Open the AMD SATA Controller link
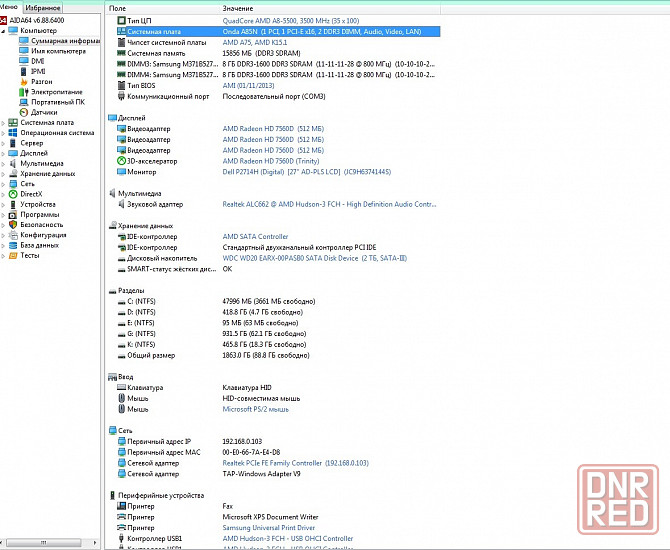This screenshot has width=670, height=550. tap(255, 236)
